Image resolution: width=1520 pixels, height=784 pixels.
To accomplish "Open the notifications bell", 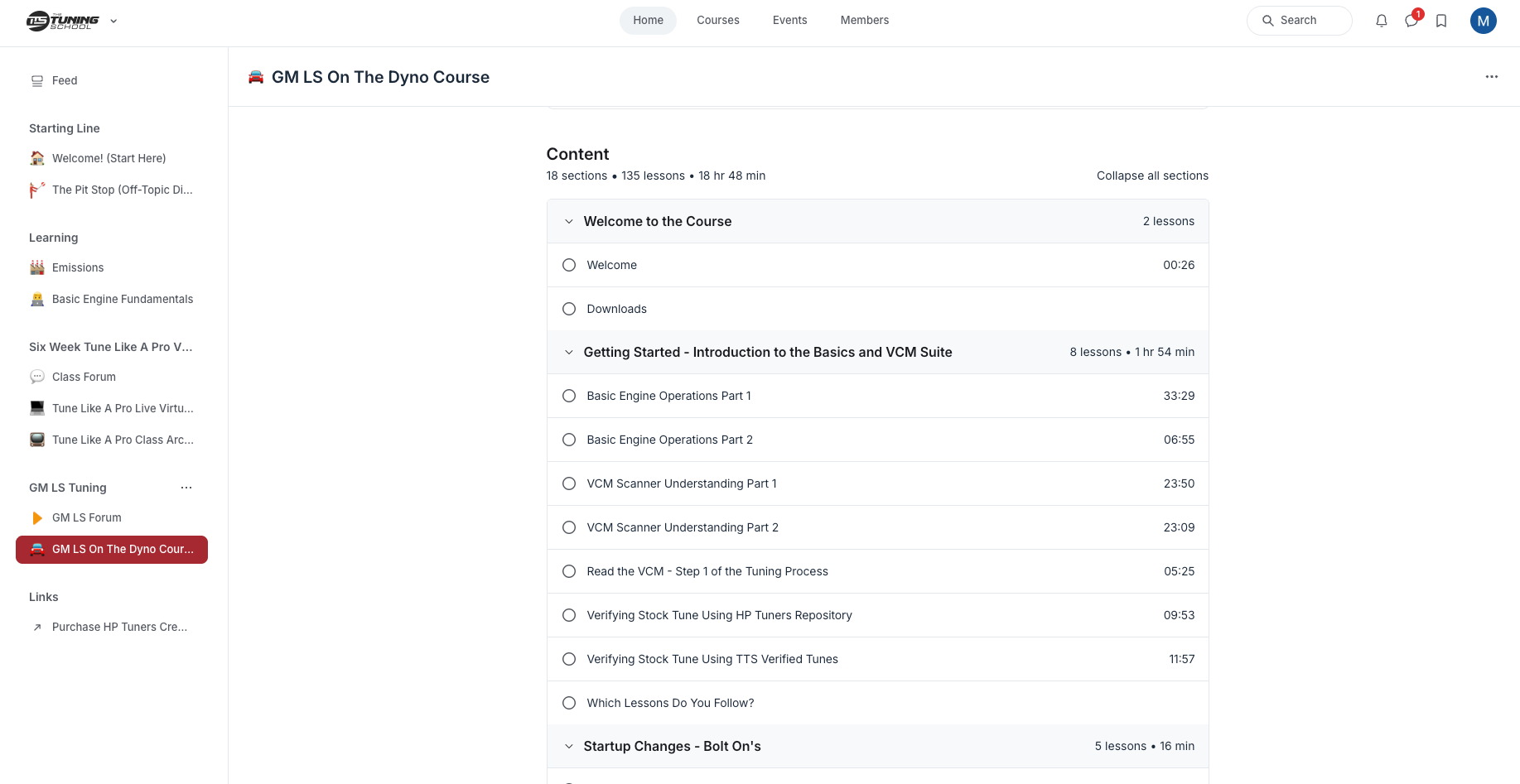I will click(1381, 21).
